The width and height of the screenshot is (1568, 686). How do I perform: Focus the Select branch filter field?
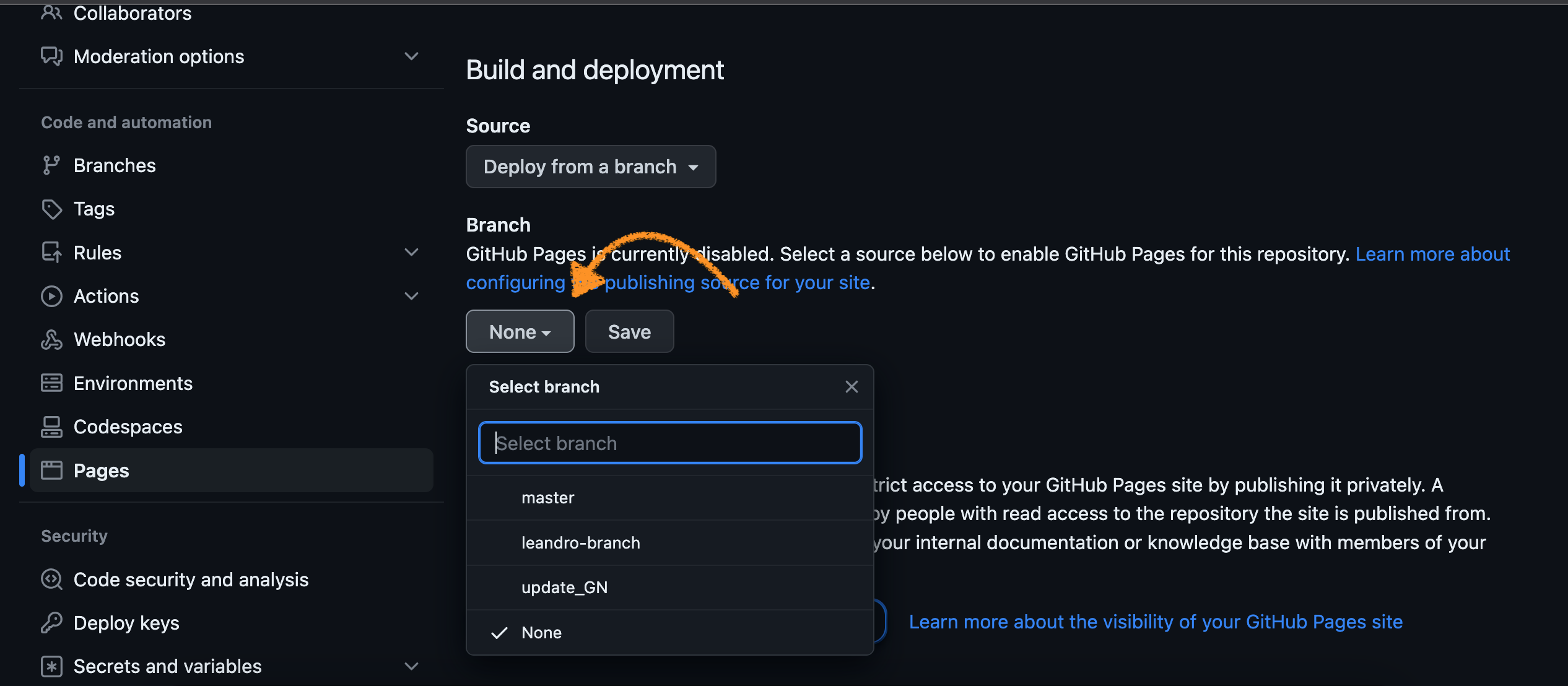pyautogui.click(x=670, y=443)
